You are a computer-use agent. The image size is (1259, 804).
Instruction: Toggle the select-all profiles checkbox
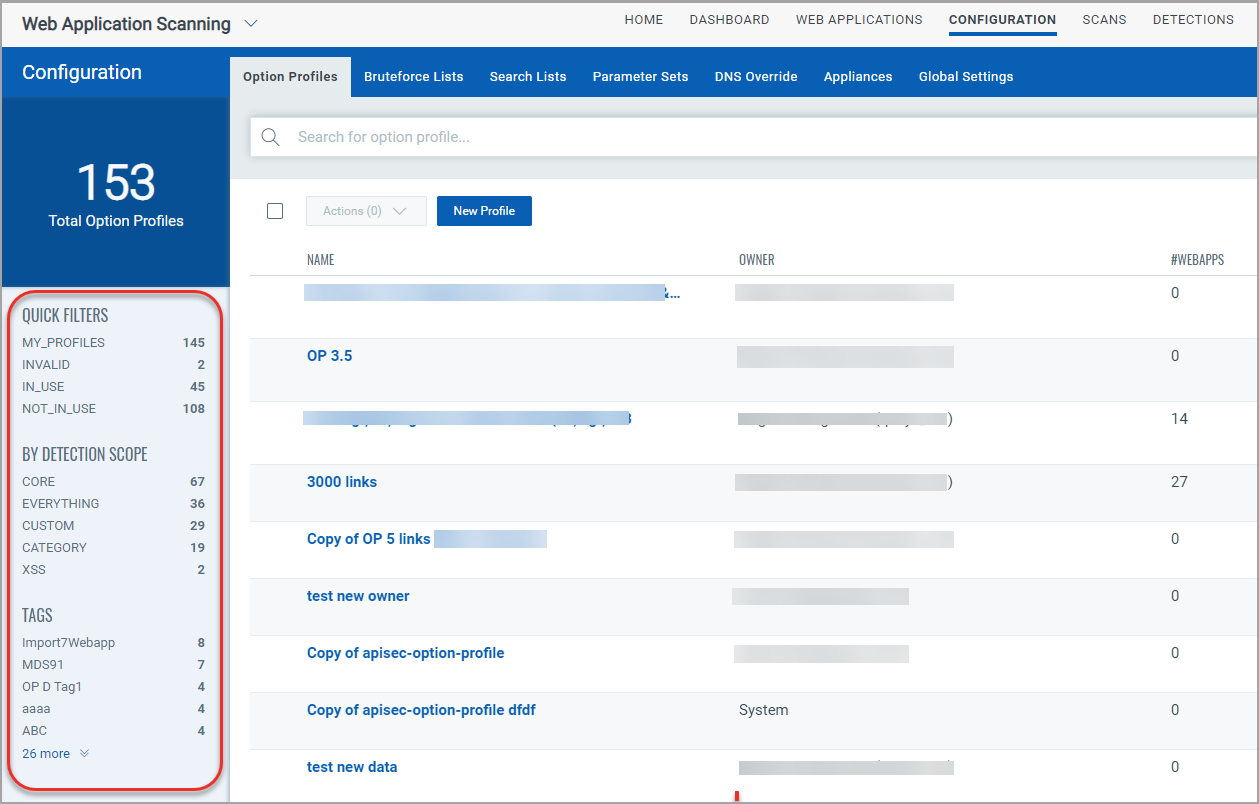click(x=275, y=211)
